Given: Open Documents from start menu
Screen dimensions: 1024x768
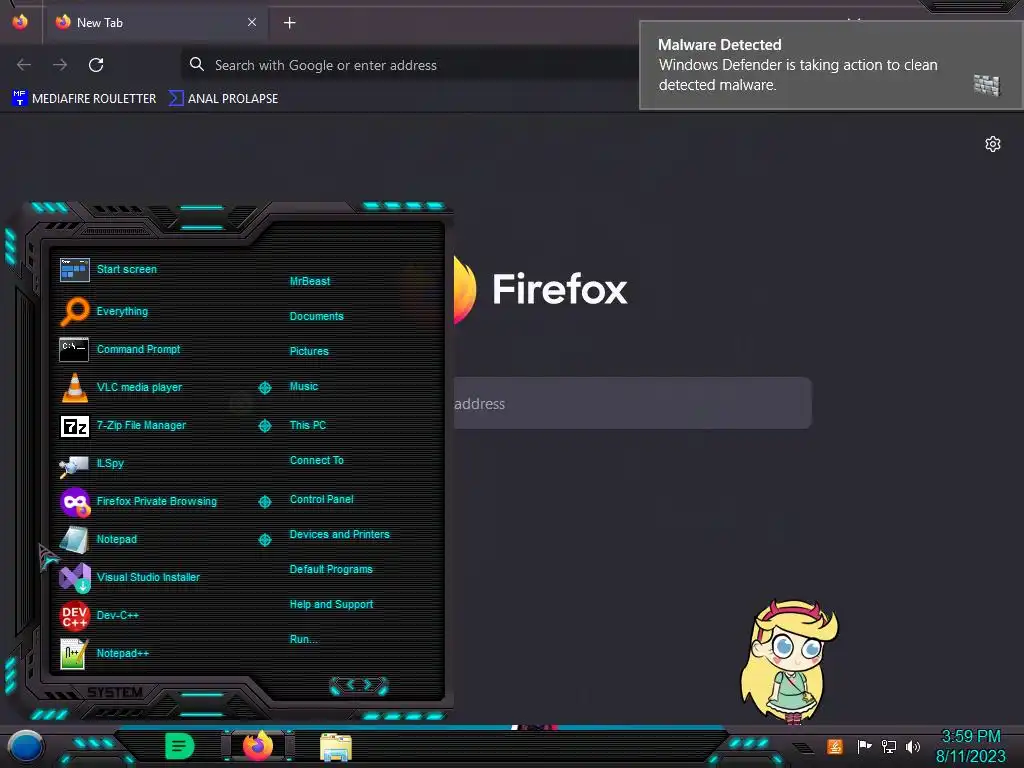Looking at the screenshot, I should [317, 316].
